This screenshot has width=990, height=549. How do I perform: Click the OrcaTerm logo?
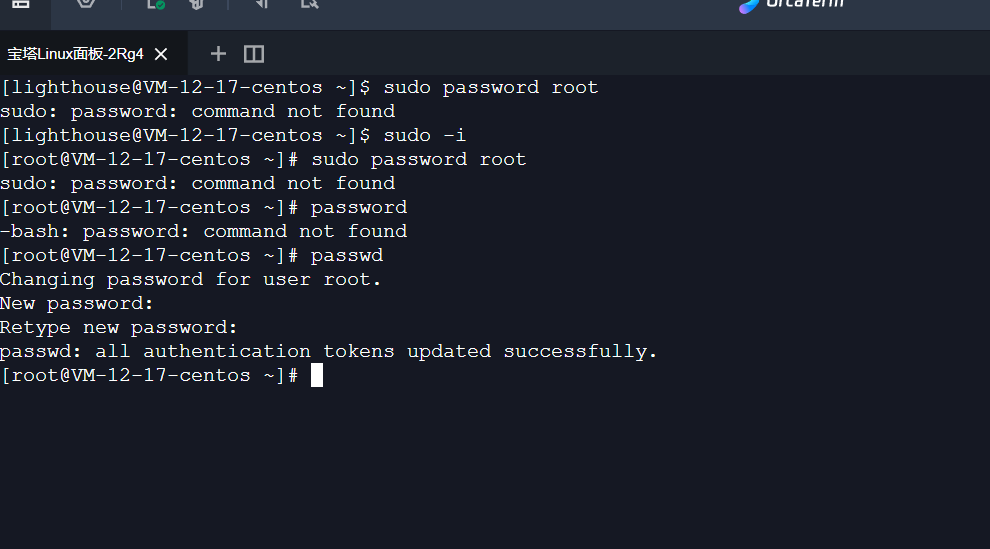coord(791,5)
